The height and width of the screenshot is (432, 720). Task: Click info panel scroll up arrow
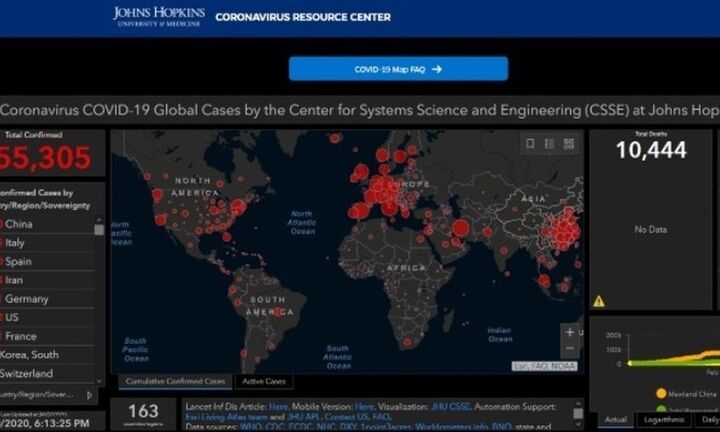click(x=578, y=404)
